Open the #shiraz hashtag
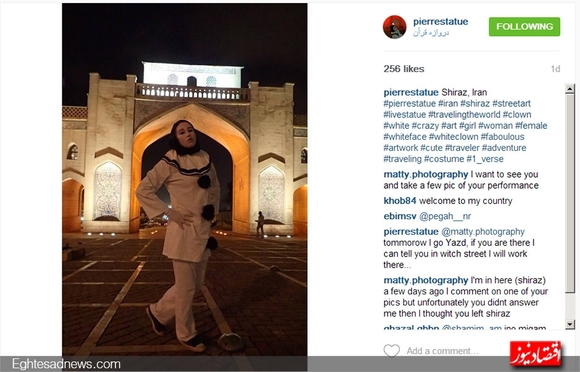Screen dimensions: 580x372 (x=475, y=104)
